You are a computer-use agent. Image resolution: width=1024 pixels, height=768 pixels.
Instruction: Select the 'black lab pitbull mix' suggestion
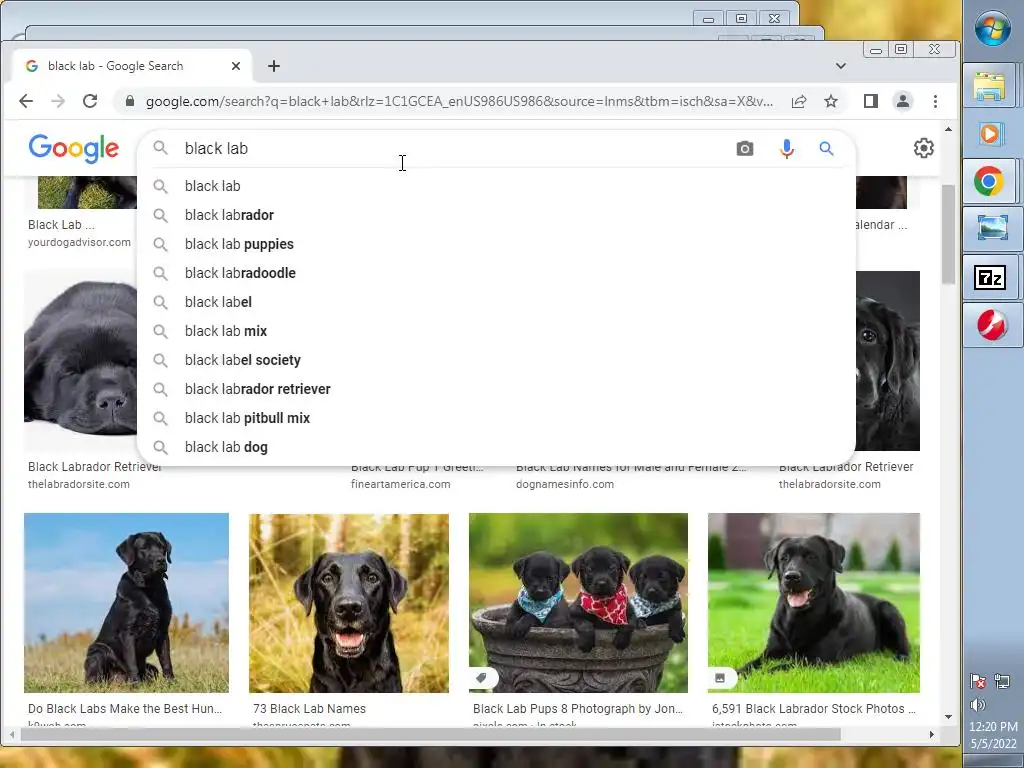point(496,418)
